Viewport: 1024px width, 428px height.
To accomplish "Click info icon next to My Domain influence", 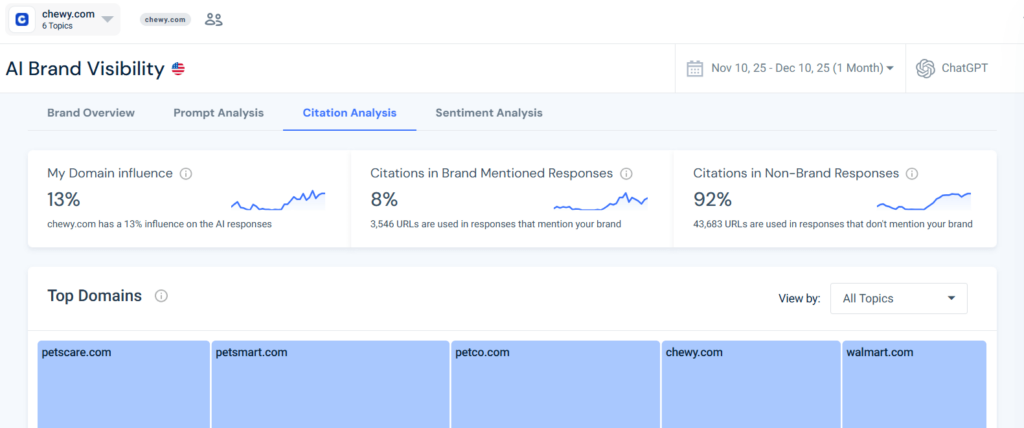I will (186, 174).
